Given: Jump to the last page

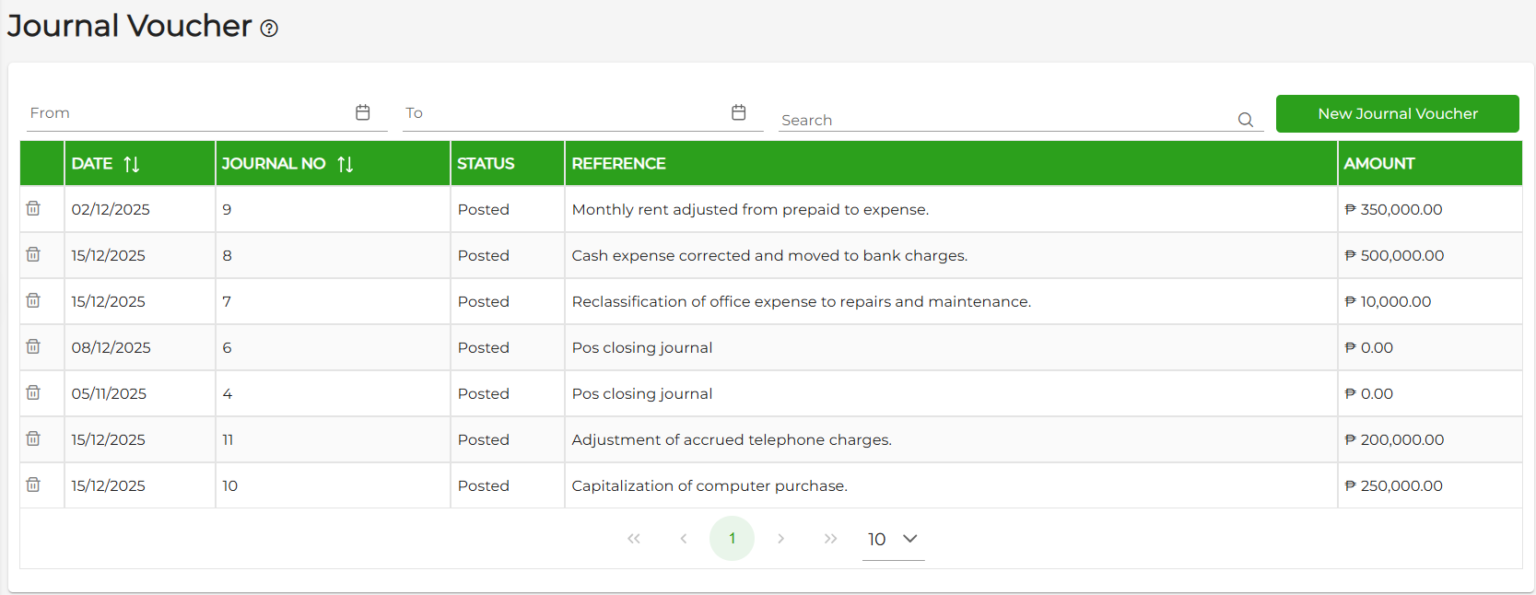Looking at the screenshot, I should tap(830, 539).
